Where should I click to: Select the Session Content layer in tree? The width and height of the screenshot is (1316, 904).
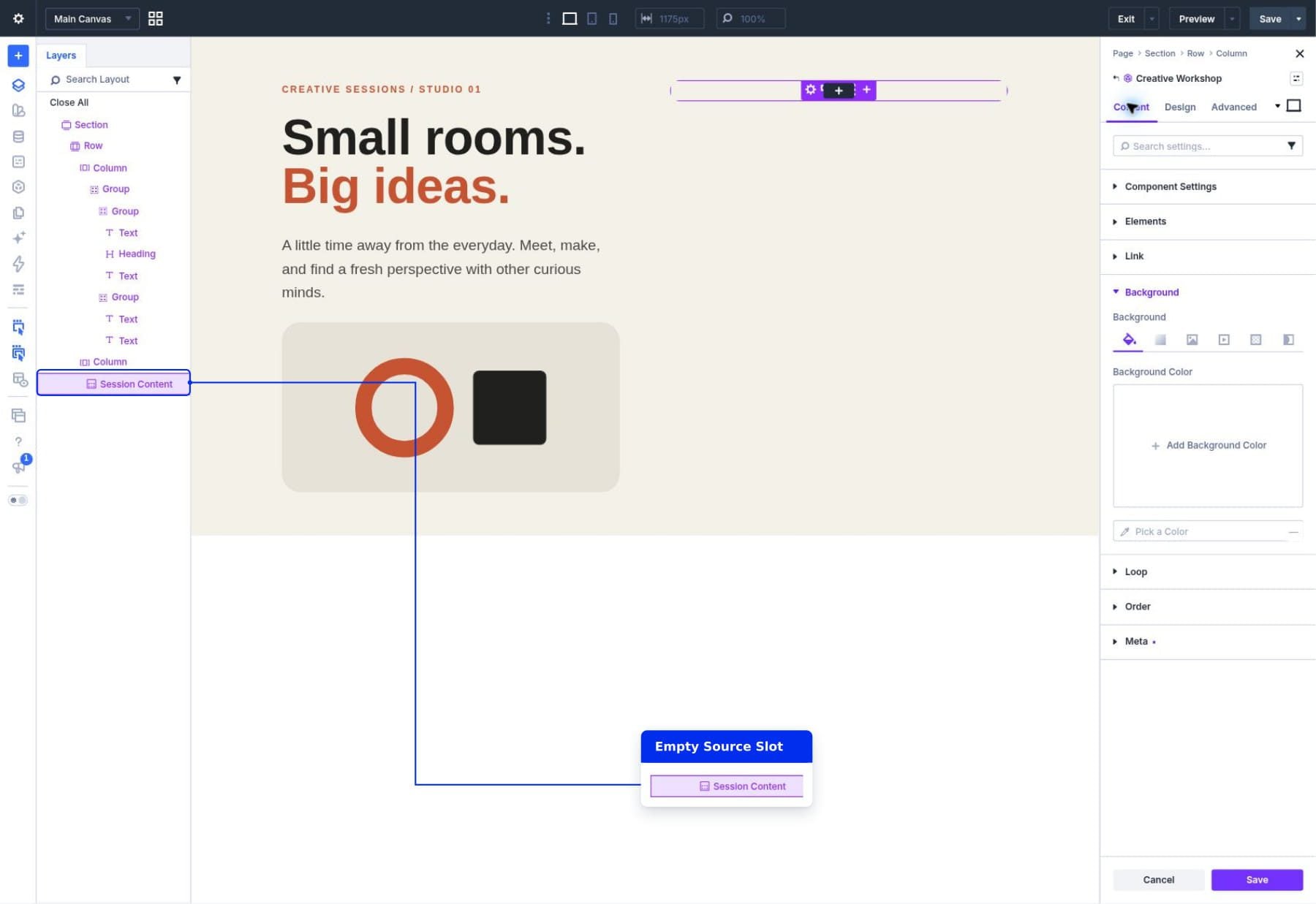coord(113,384)
